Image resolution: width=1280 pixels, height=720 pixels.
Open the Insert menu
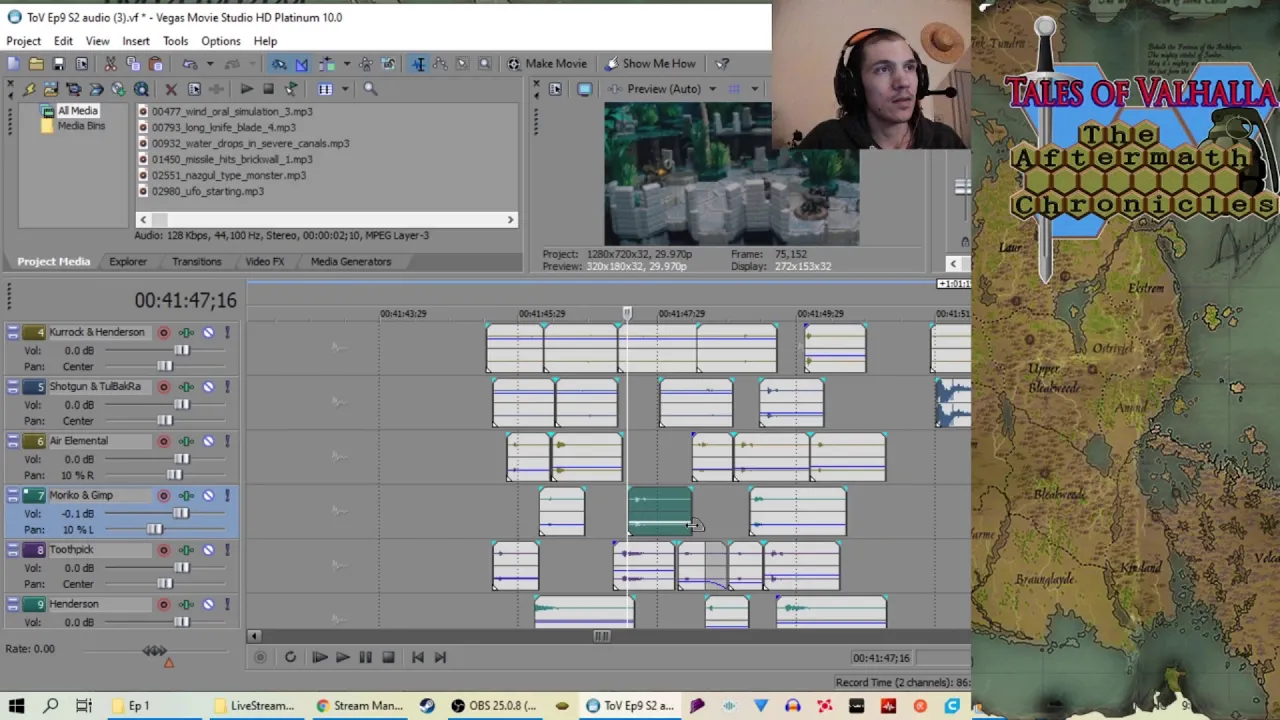(x=136, y=41)
